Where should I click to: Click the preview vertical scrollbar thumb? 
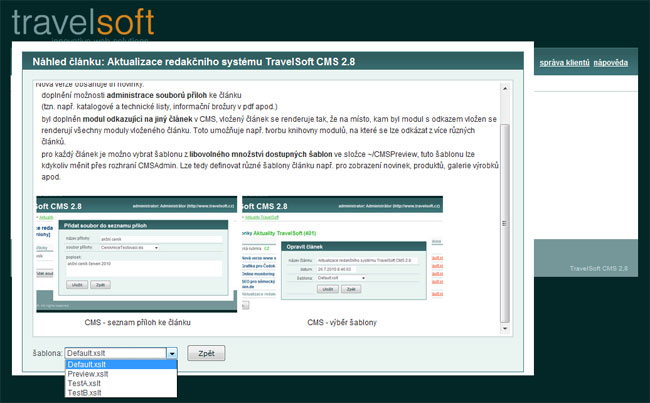[x=505, y=223]
